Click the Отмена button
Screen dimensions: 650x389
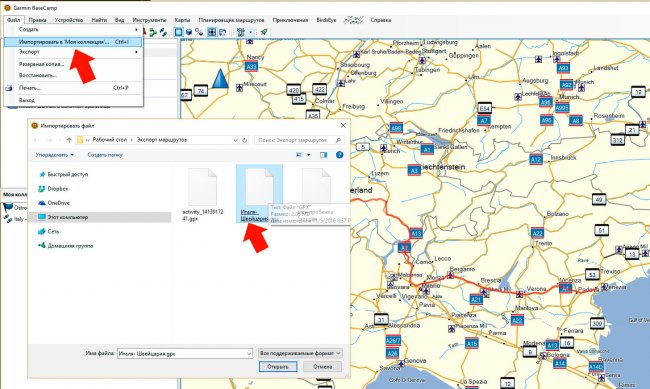pos(323,367)
